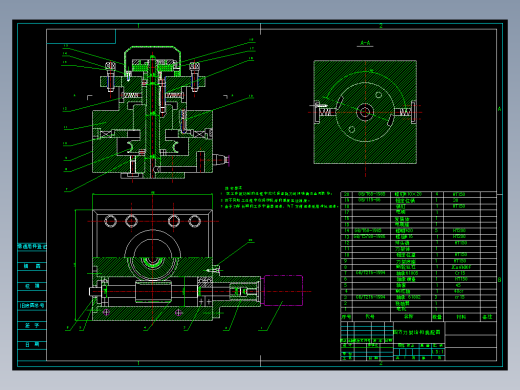Image resolution: width=520 pixels, height=390 pixels.
Task: Click the center hub circle in A-A section
Action: 365,112
